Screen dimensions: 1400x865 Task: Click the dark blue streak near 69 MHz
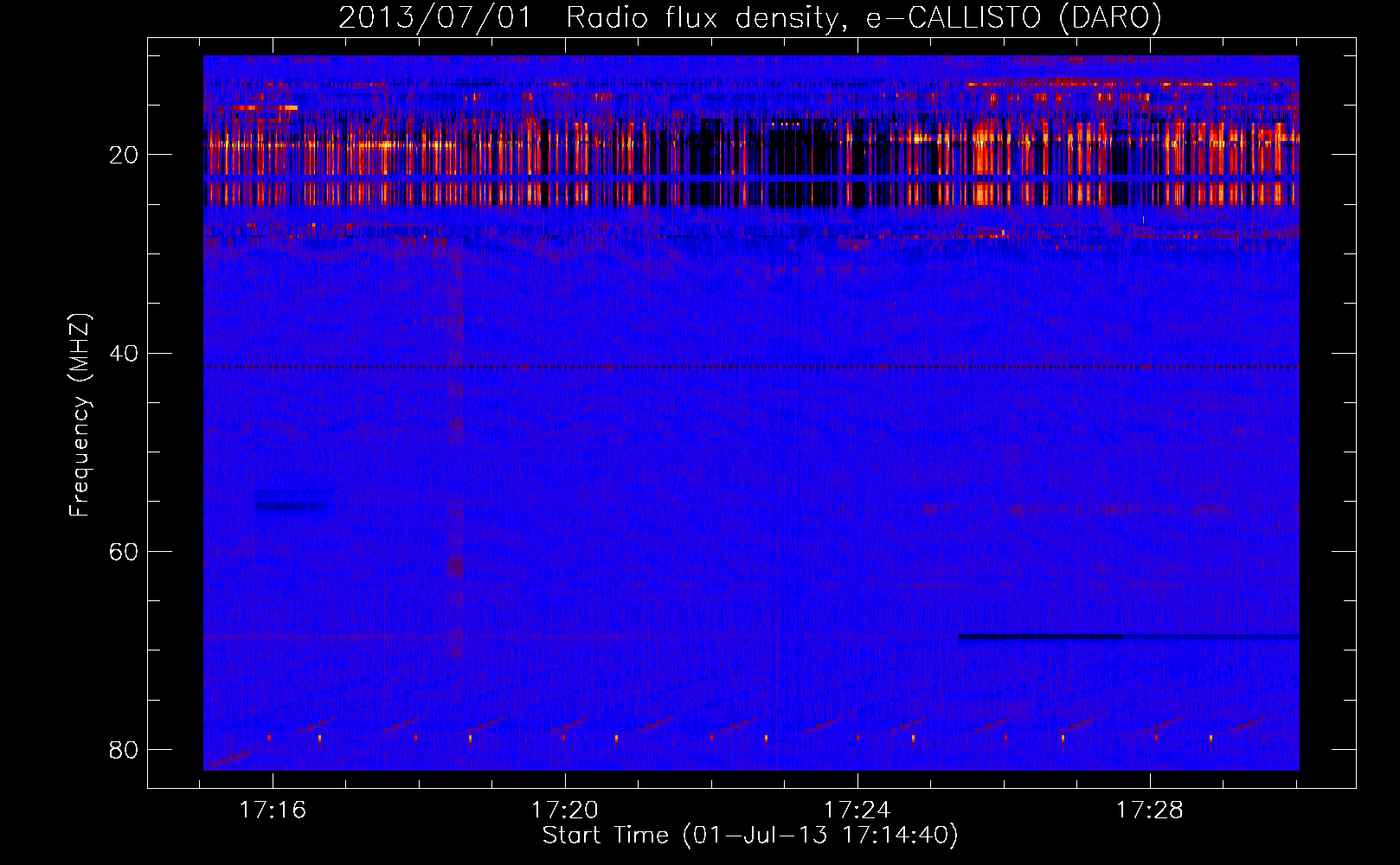[x=1128, y=638]
